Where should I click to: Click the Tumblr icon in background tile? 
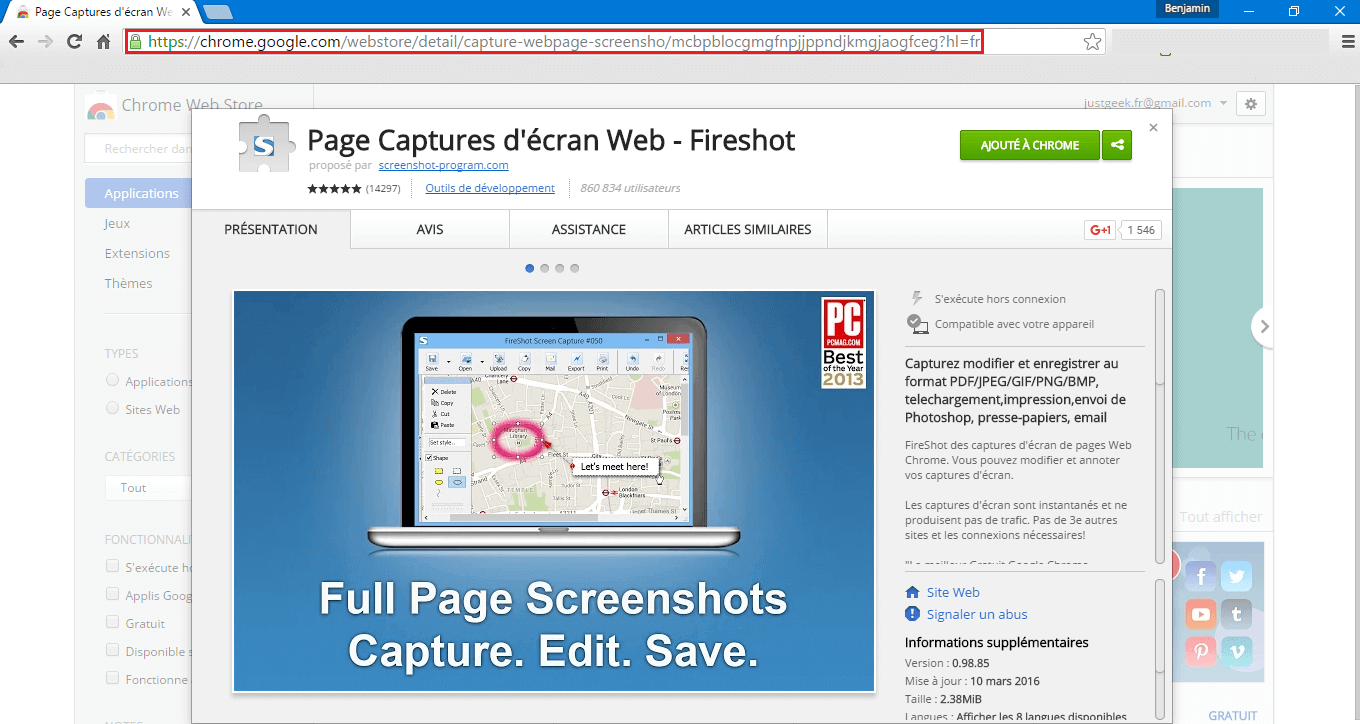click(1238, 614)
